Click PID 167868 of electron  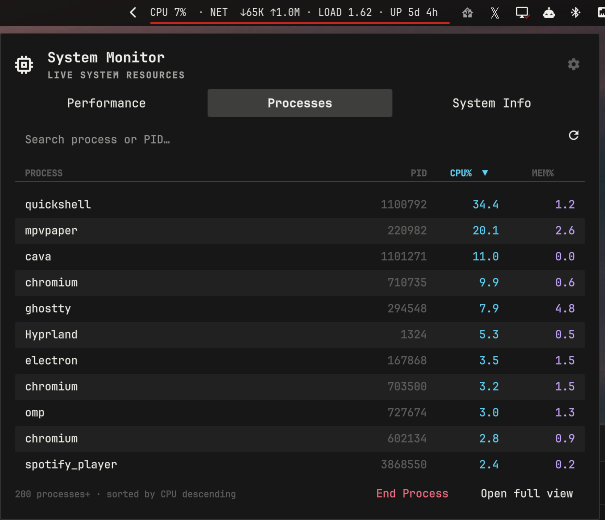[407, 361]
